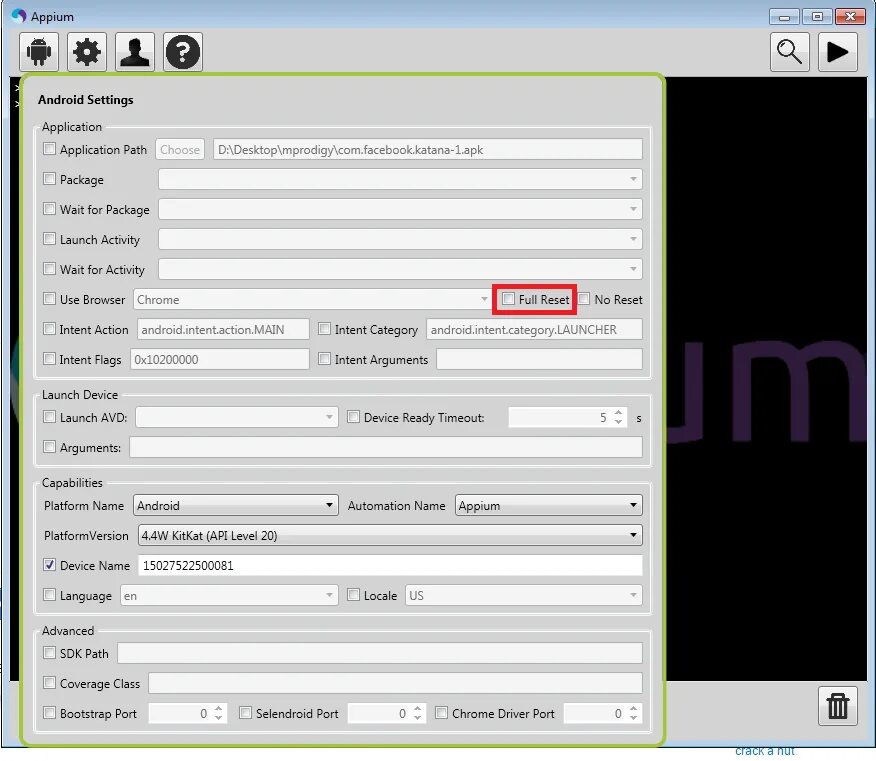The width and height of the screenshot is (876, 761).
Task: Tick the Package checkbox
Action: click(50, 179)
